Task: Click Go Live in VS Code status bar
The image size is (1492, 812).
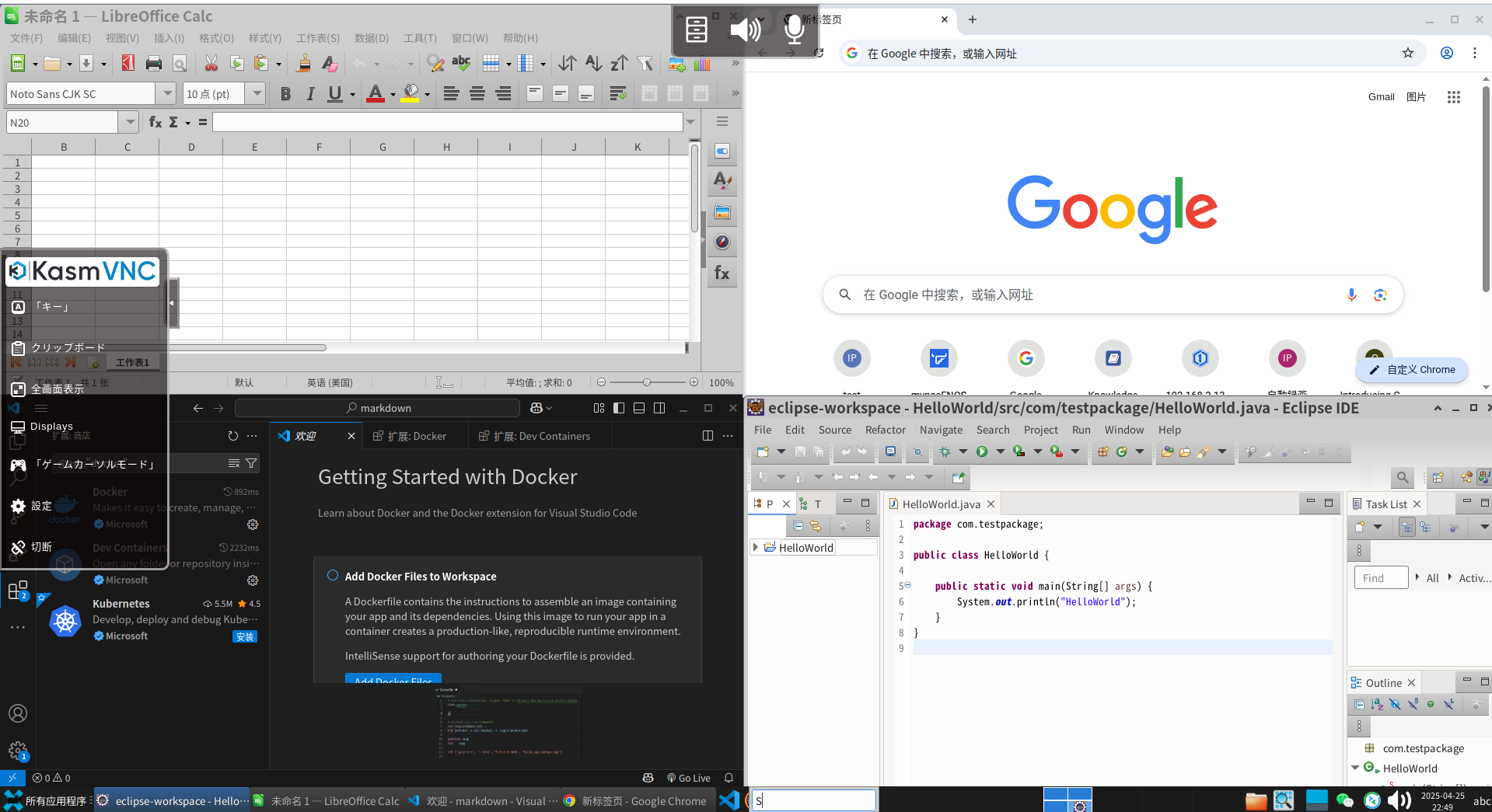Action: point(688,778)
